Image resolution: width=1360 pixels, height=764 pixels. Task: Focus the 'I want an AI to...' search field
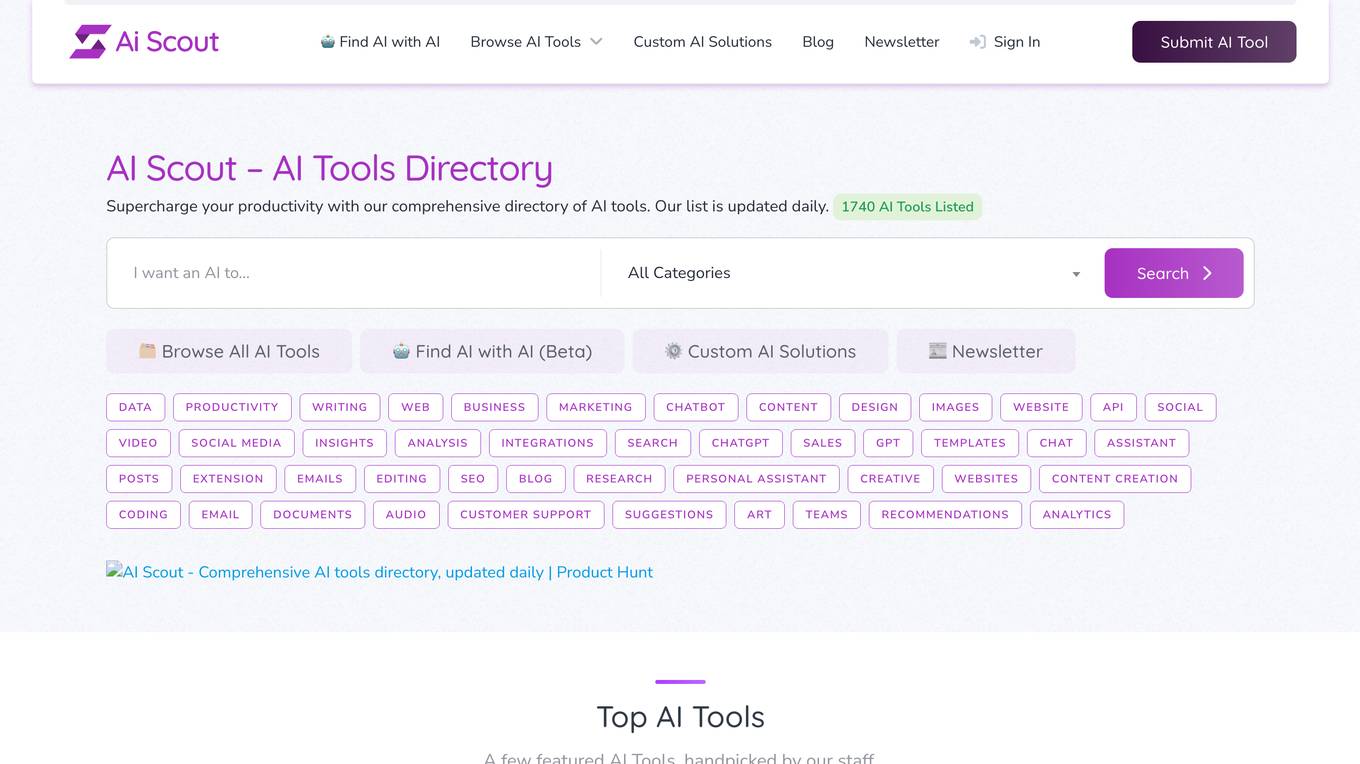tap(354, 273)
